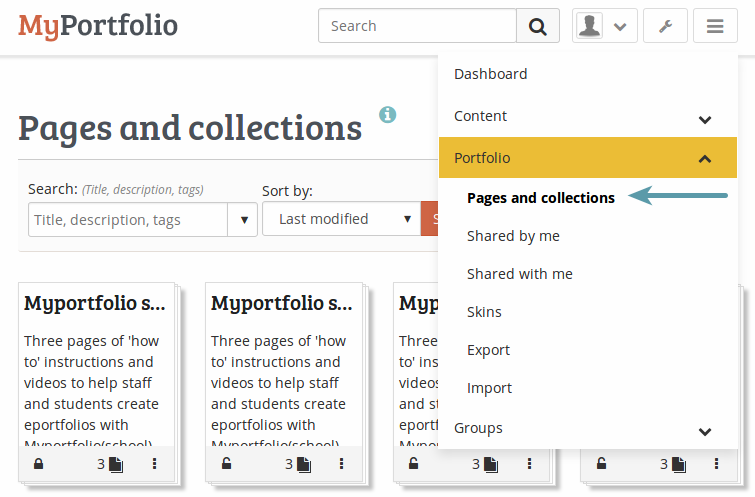Open the wrench administration menu

665,26
